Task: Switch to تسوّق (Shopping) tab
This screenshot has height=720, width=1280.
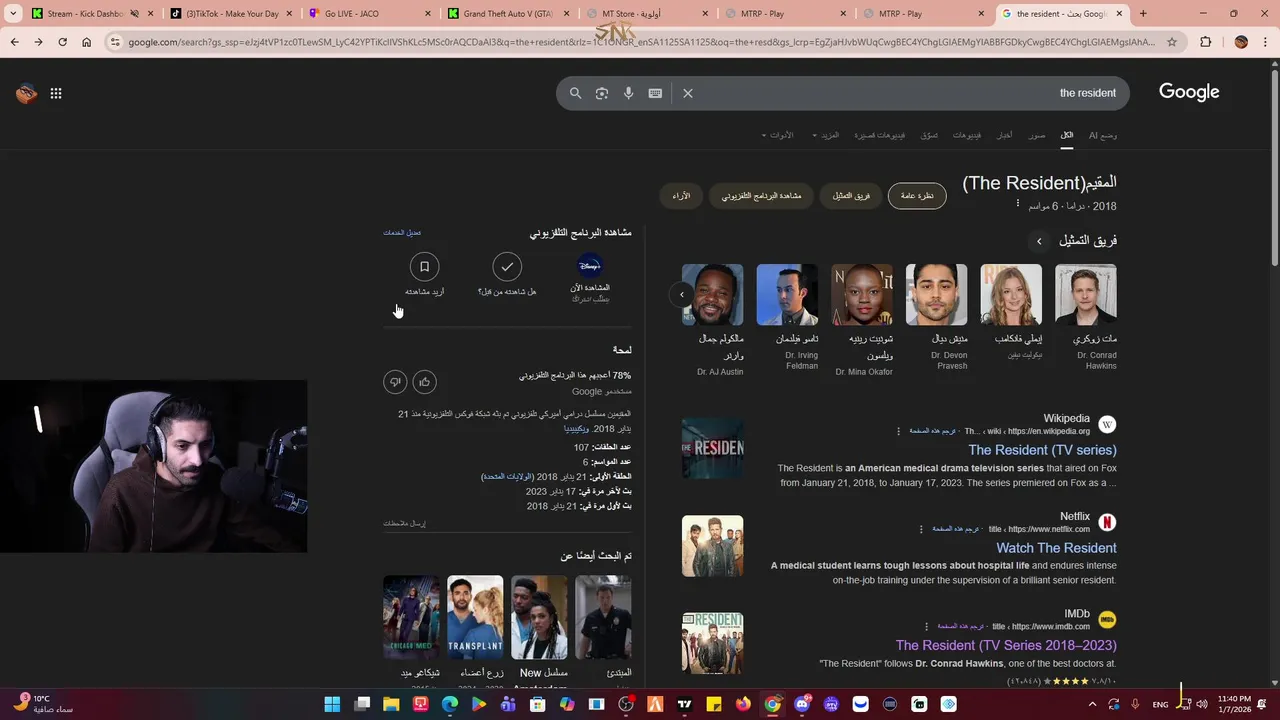Action: (x=929, y=135)
